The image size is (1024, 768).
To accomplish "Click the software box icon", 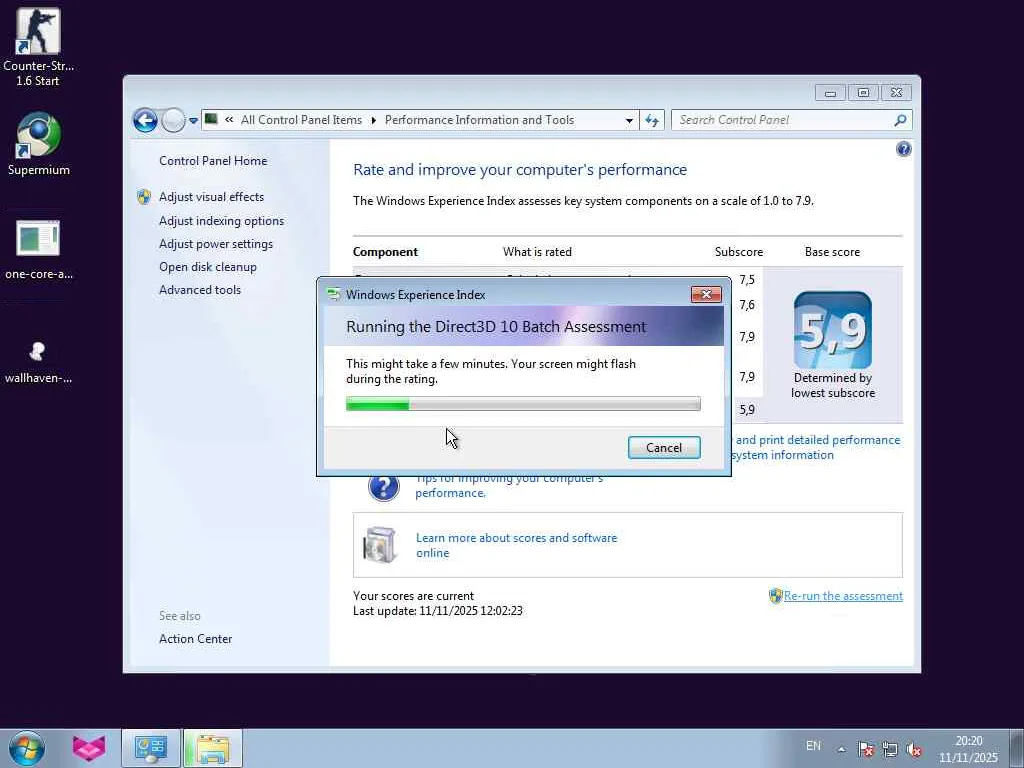I will [x=379, y=545].
